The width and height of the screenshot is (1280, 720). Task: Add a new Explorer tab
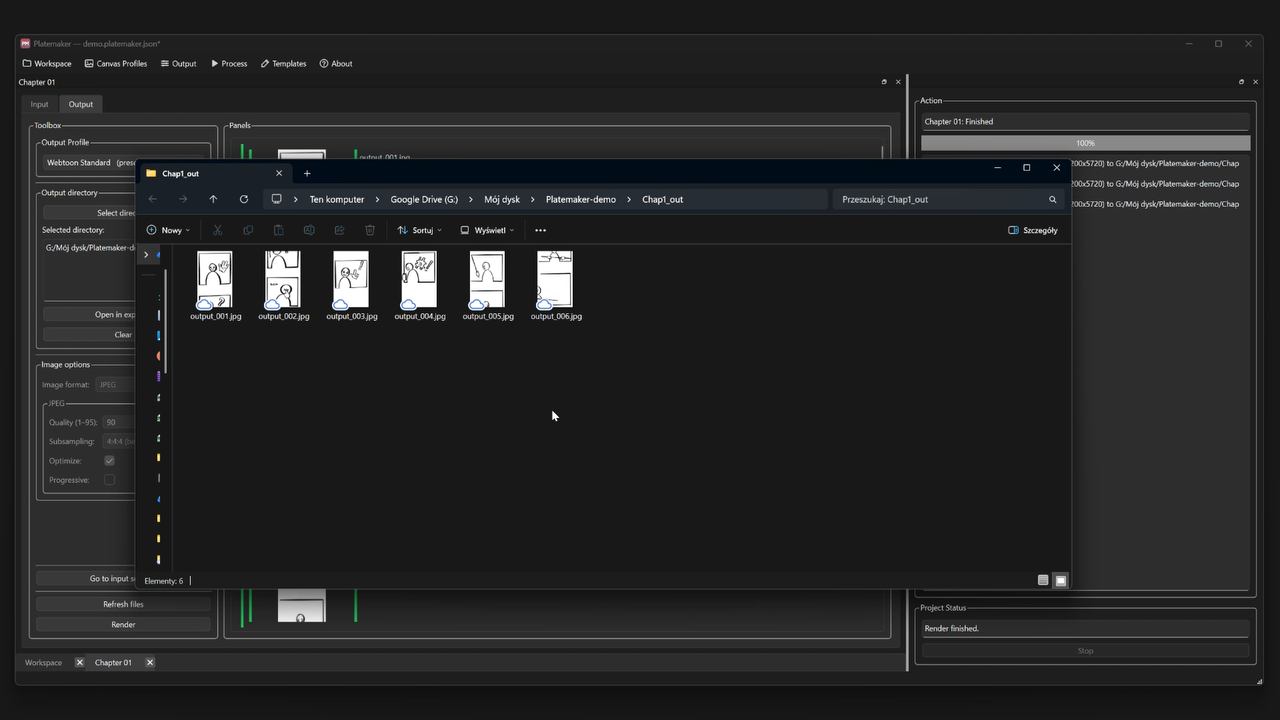click(x=307, y=173)
